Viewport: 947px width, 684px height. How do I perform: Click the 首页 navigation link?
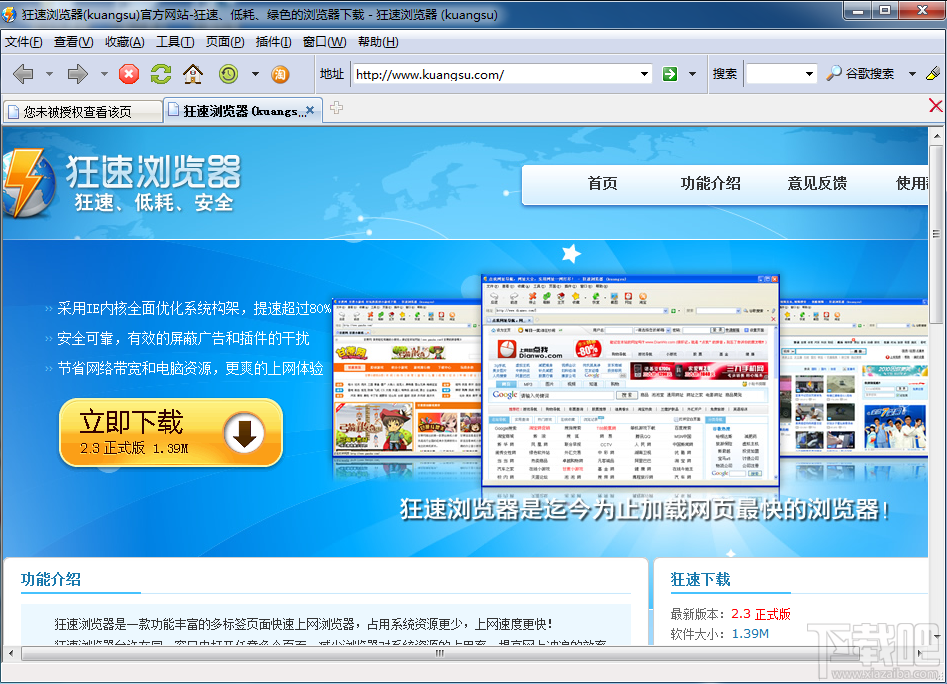[x=602, y=184]
